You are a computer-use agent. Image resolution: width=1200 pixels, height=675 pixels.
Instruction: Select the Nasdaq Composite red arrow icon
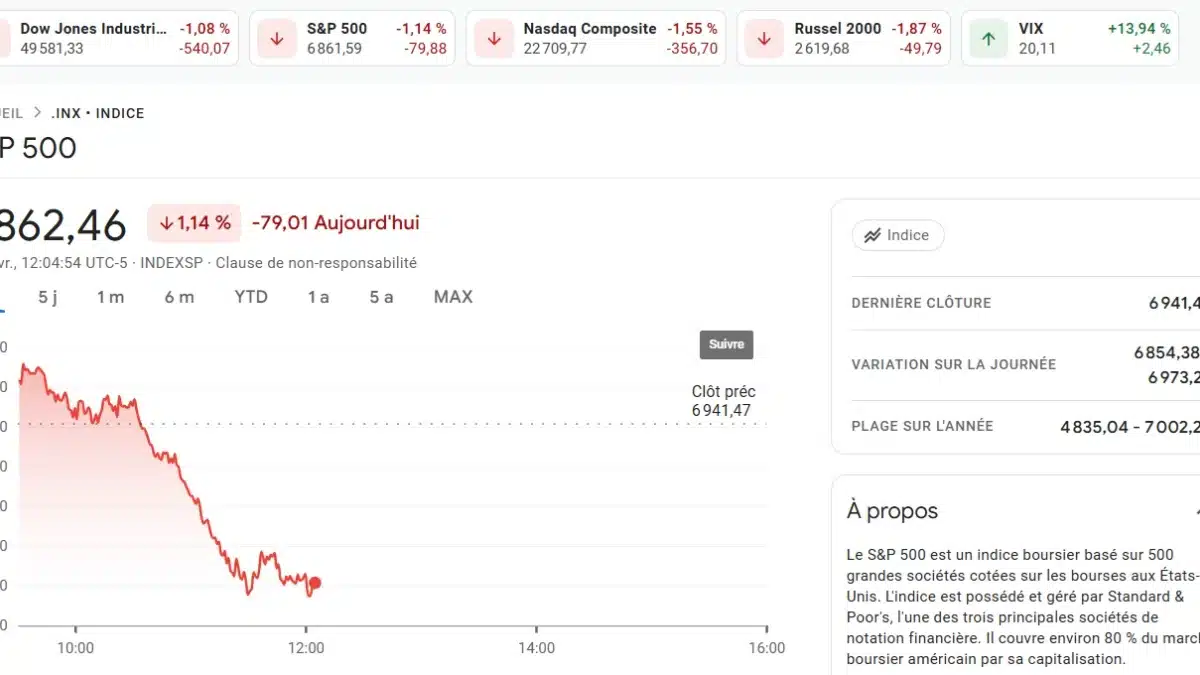point(492,37)
